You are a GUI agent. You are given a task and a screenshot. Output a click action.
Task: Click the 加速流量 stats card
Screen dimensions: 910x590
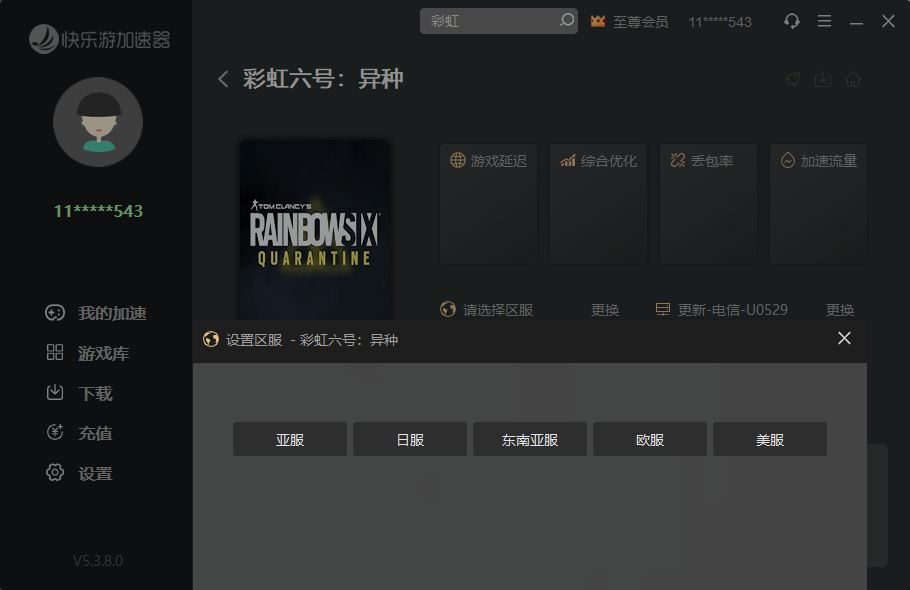(x=818, y=204)
